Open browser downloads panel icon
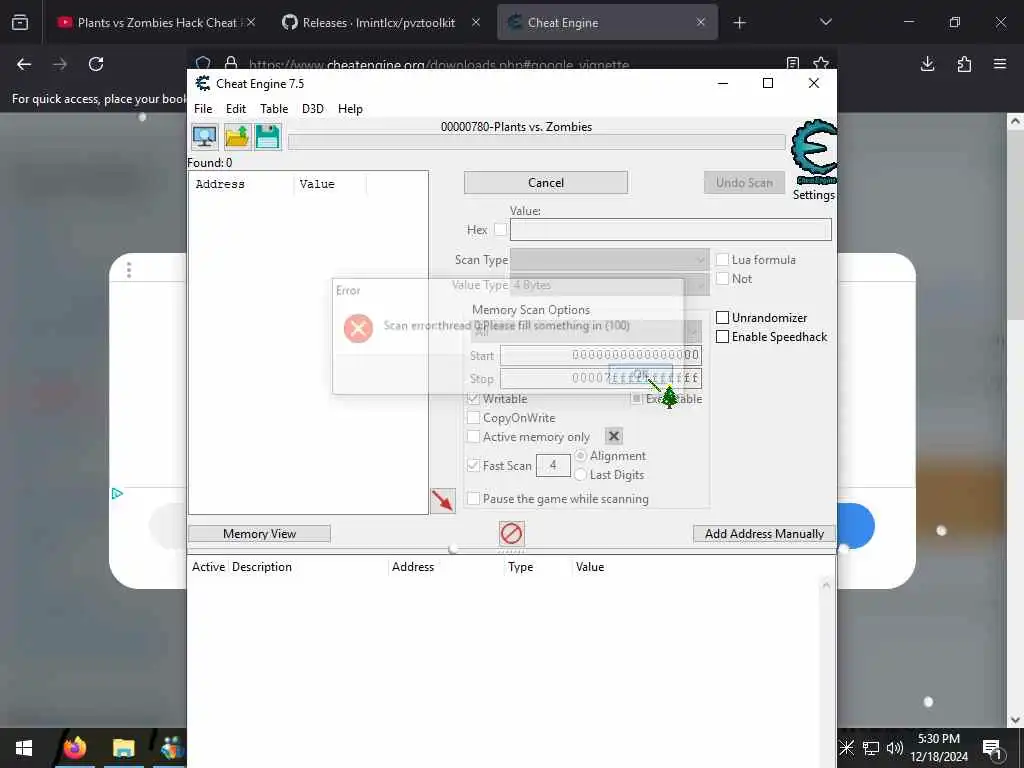The image size is (1024, 768). click(927, 64)
